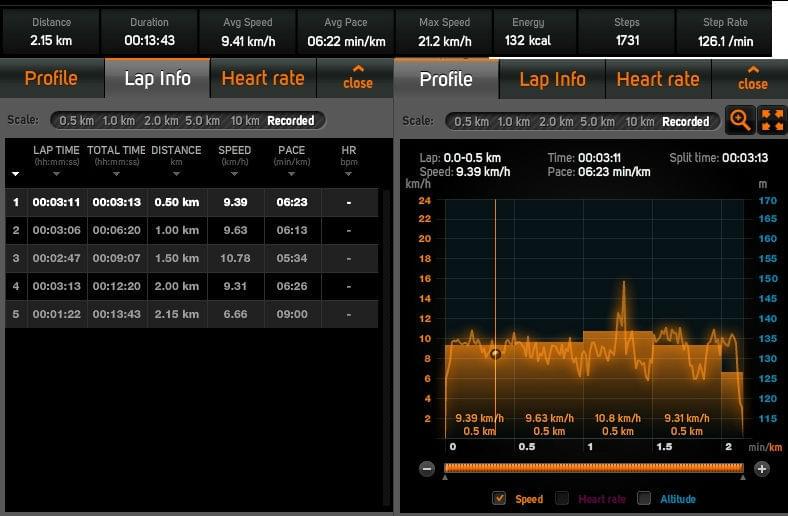Image resolution: width=788 pixels, height=516 pixels.
Task: Click the orange cursor marker on graph
Action: [x=495, y=353]
